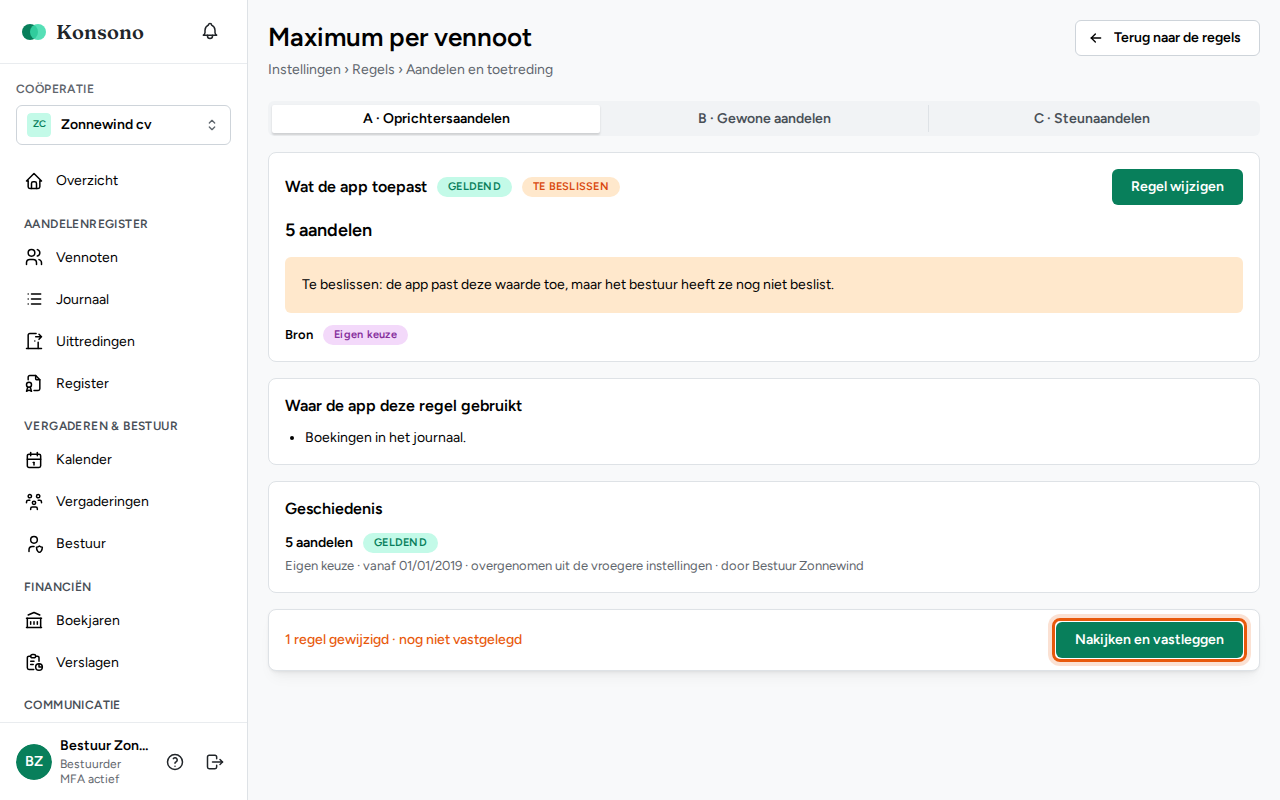
Task: Switch to B · Gewone aandelen tab
Action: click(764, 119)
